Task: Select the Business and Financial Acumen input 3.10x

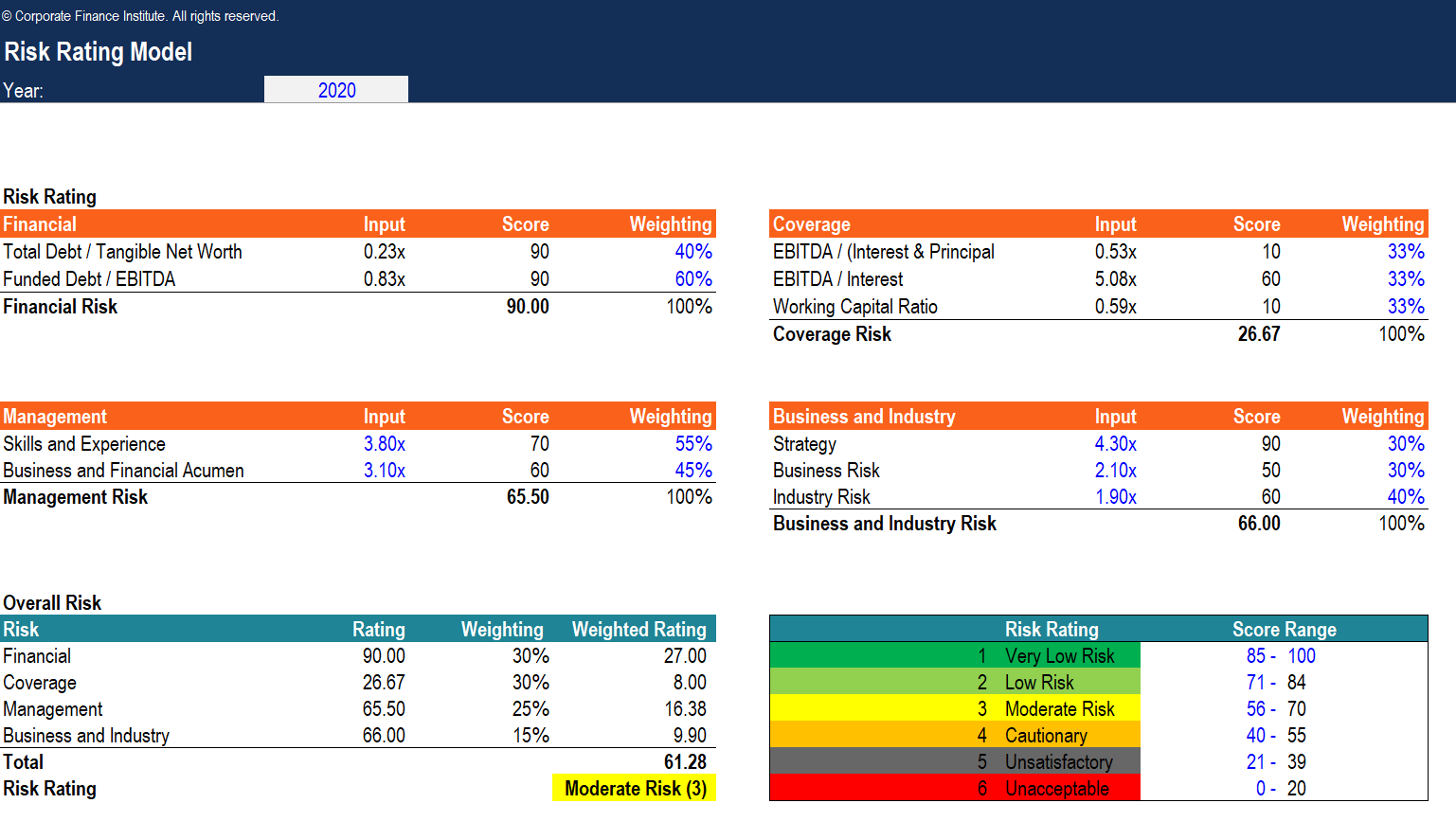Action: (384, 471)
